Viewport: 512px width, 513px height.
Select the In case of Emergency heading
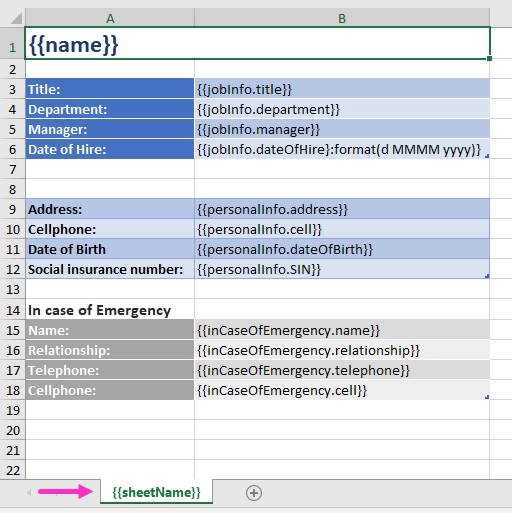pos(110,310)
